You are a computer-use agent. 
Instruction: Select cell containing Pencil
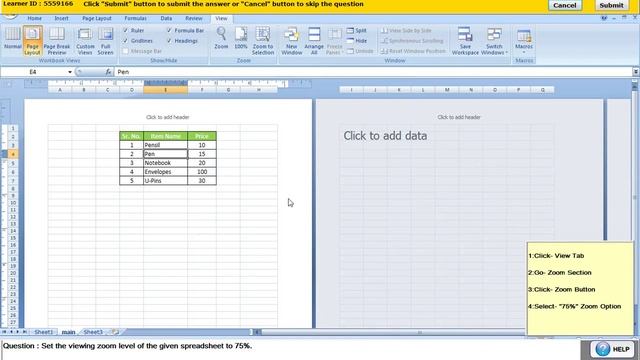coord(165,145)
